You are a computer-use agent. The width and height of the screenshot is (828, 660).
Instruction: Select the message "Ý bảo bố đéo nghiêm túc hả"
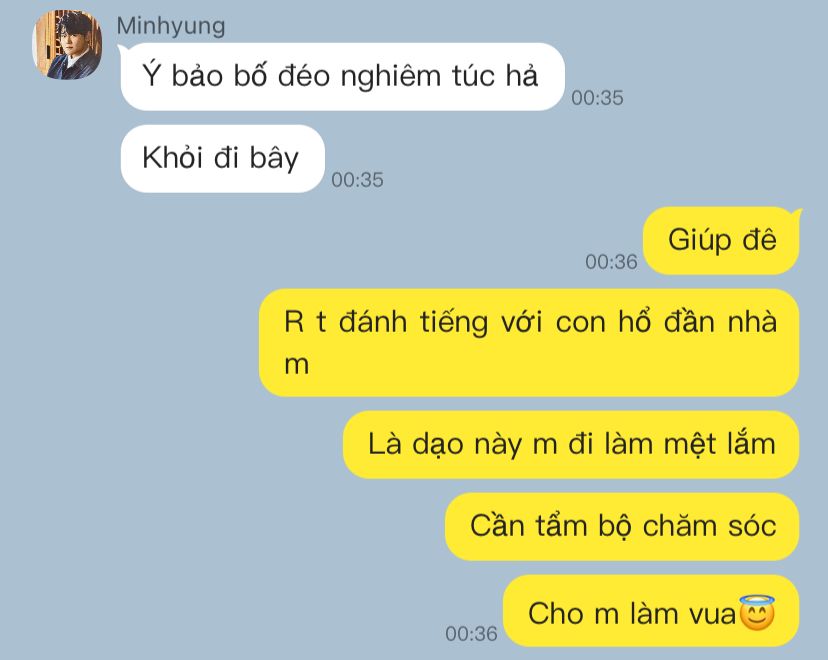pyautogui.click(x=342, y=77)
